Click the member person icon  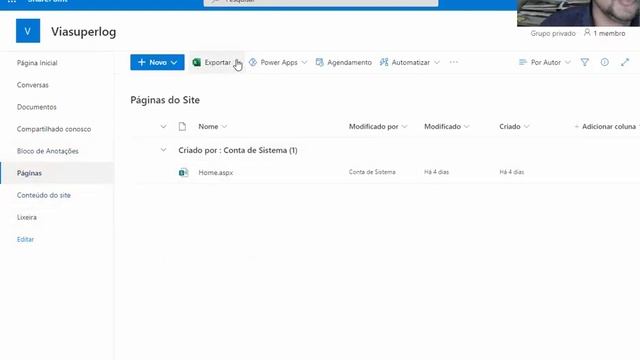[587, 33]
